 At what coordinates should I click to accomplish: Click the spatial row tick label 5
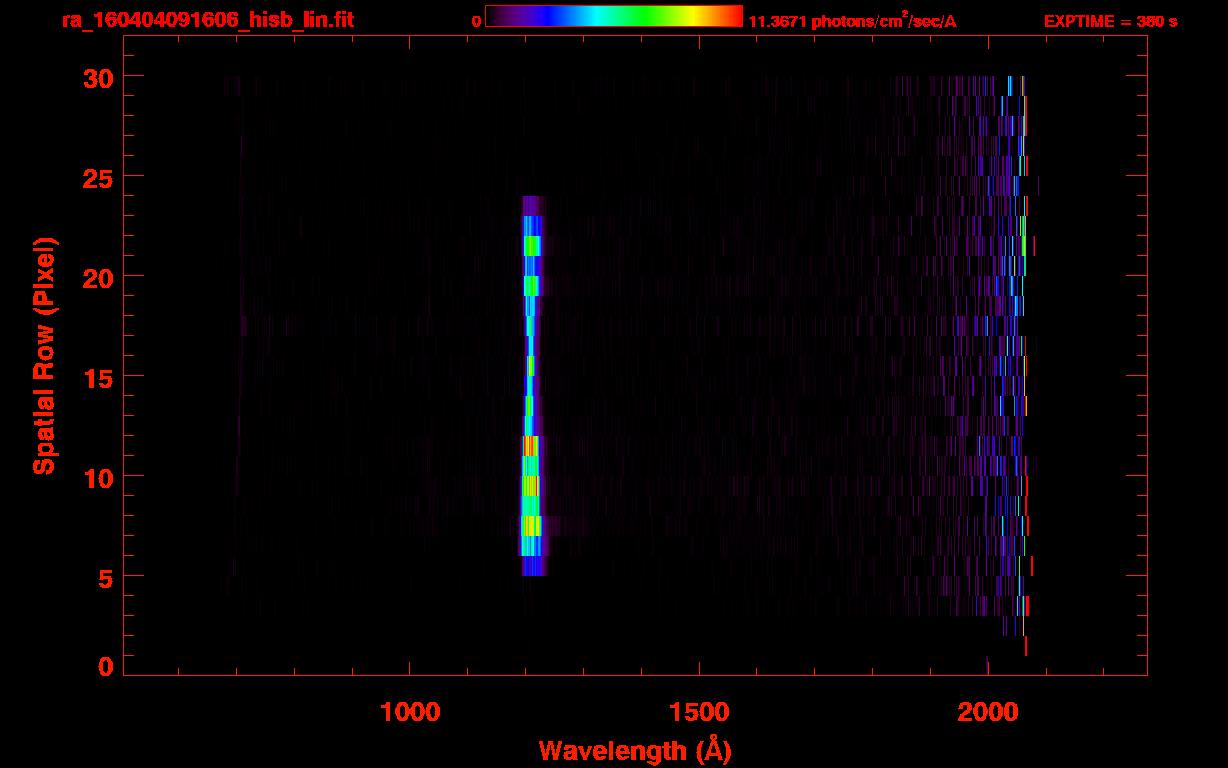[106, 577]
